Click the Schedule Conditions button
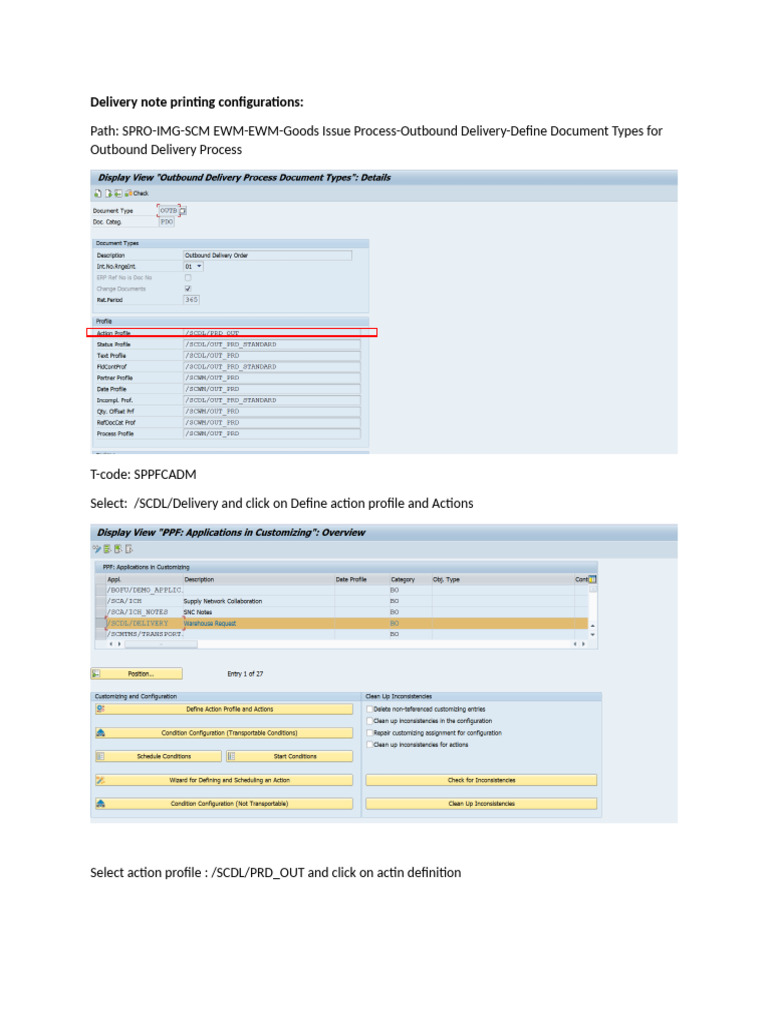The width and height of the screenshot is (768, 1024). pos(158,756)
